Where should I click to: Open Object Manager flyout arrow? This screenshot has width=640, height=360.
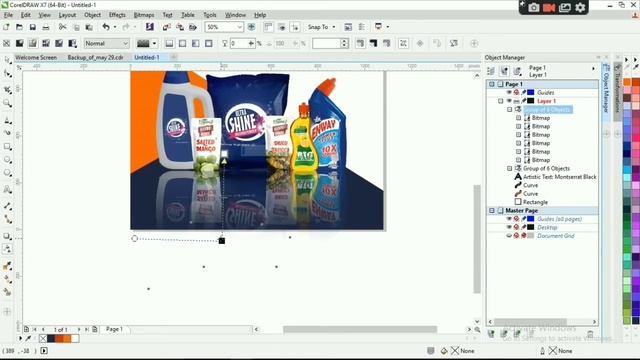click(593, 69)
